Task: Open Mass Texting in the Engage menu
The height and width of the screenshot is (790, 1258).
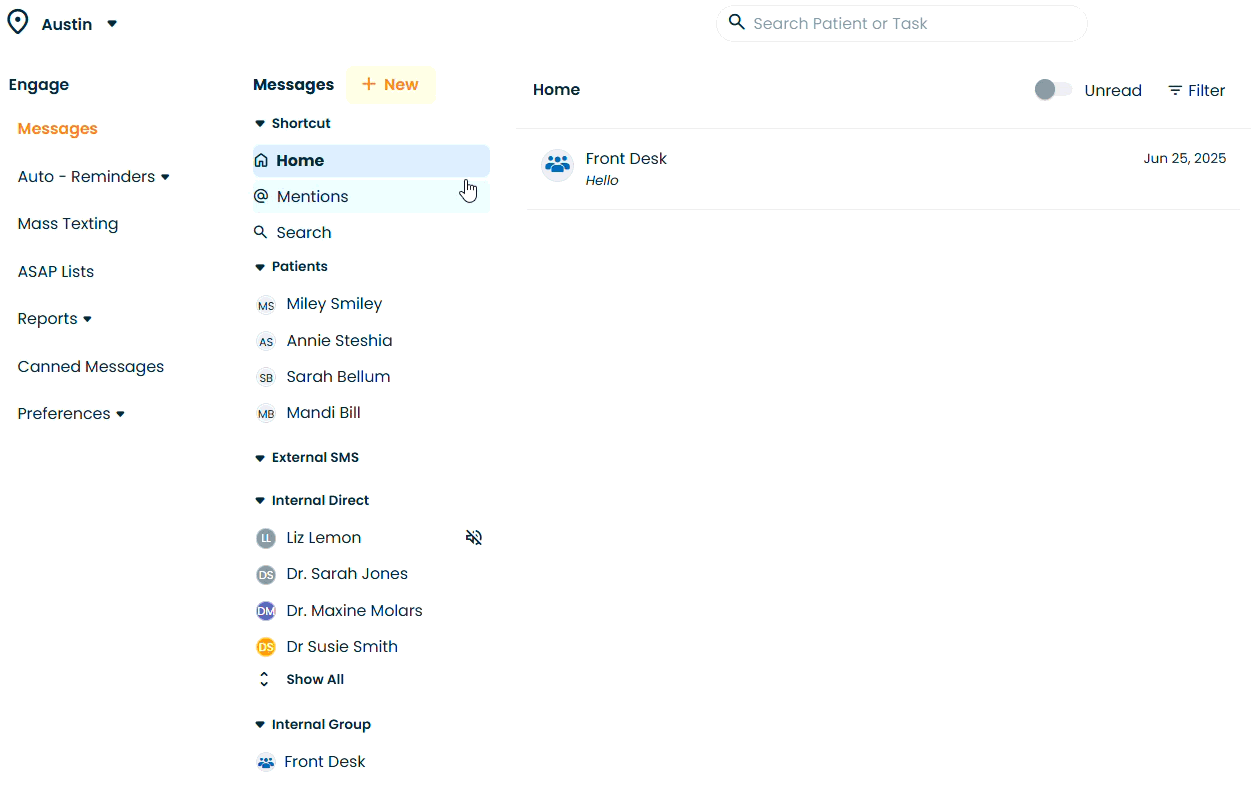Action: tap(68, 224)
